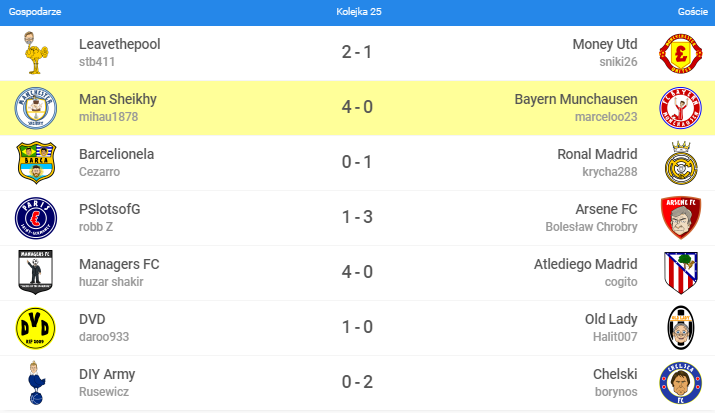
Task: Click the Leavethepool club crest
Action: click(36, 53)
